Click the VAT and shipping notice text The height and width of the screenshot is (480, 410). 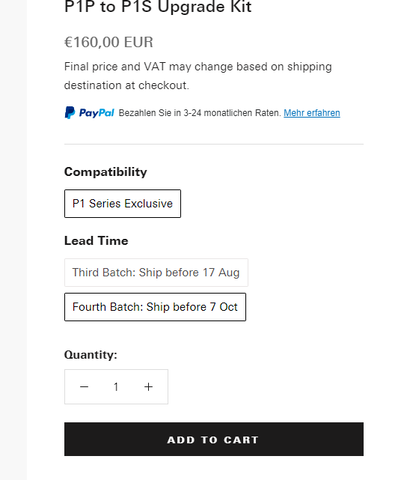pos(198,76)
